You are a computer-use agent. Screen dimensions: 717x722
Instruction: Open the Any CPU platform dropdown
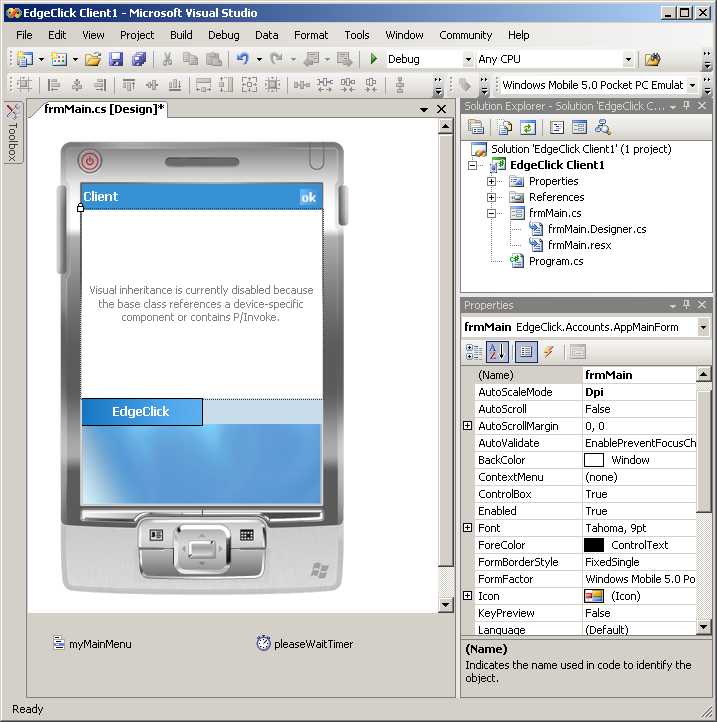pos(628,59)
